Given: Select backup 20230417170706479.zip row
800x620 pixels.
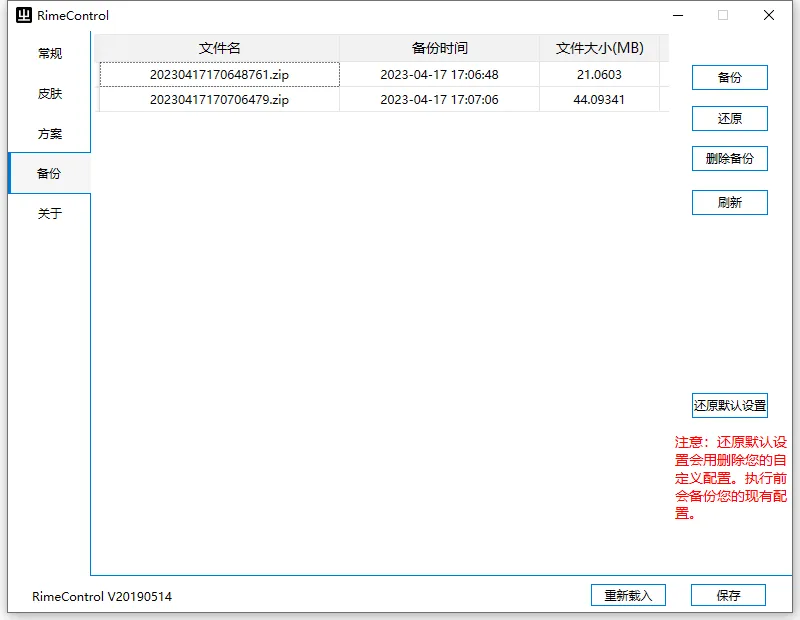Looking at the screenshot, I should pos(219,100).
